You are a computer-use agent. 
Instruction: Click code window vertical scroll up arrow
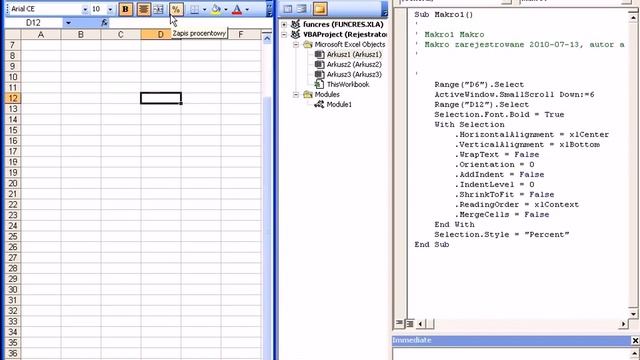pyautogui.click(x=633, y=17)
